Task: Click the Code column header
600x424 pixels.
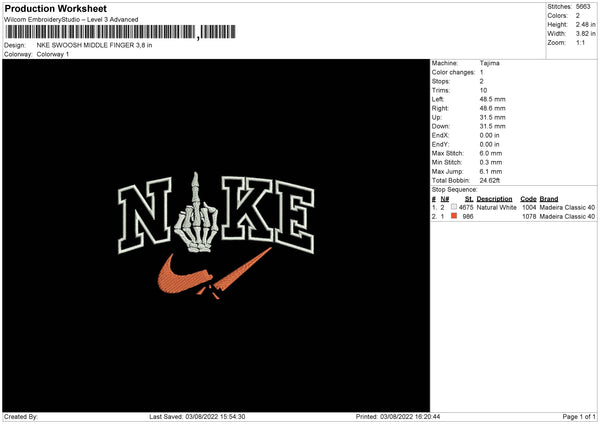Action: [528, 199]
